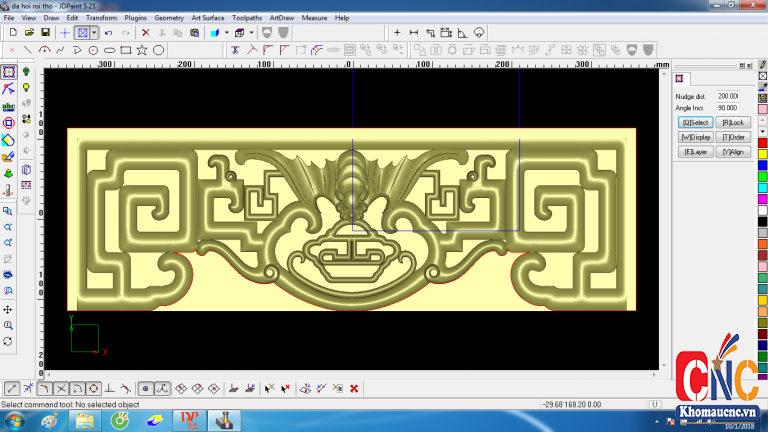Select the star shape drawing tool
The width and height of the screenshot is (768, 432).
click(142, 50)
